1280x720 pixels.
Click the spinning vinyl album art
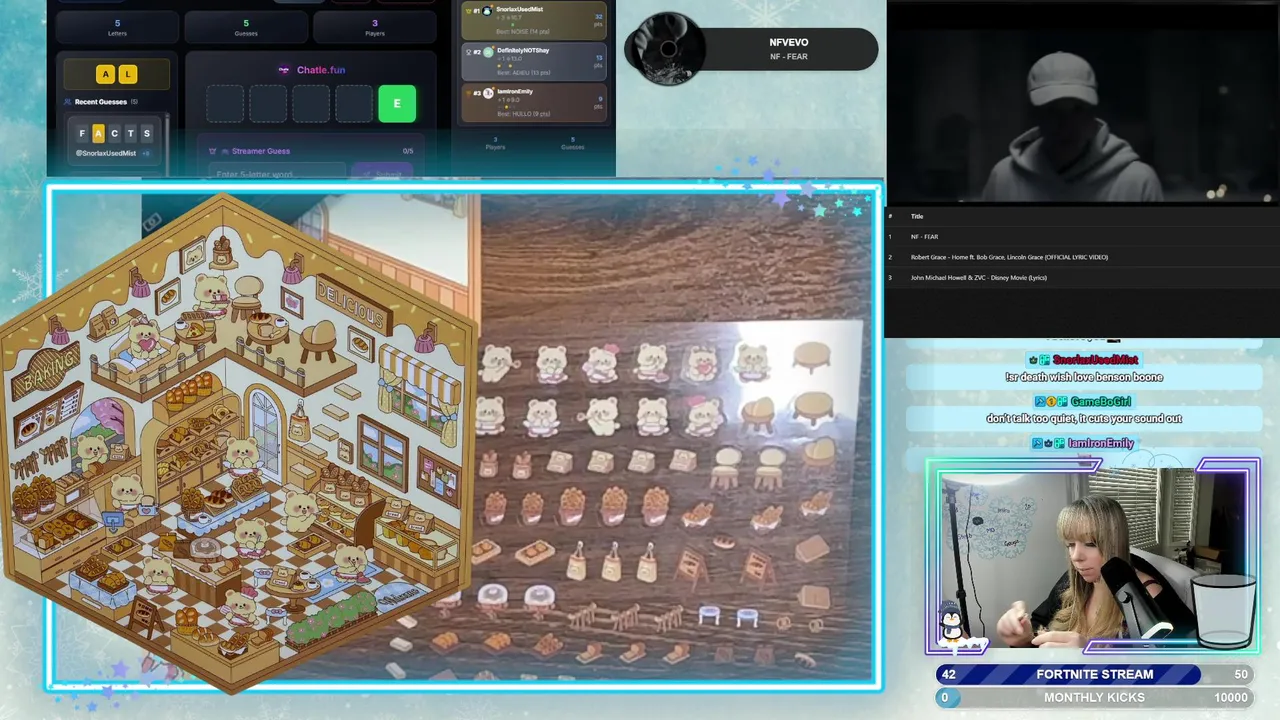668,49
